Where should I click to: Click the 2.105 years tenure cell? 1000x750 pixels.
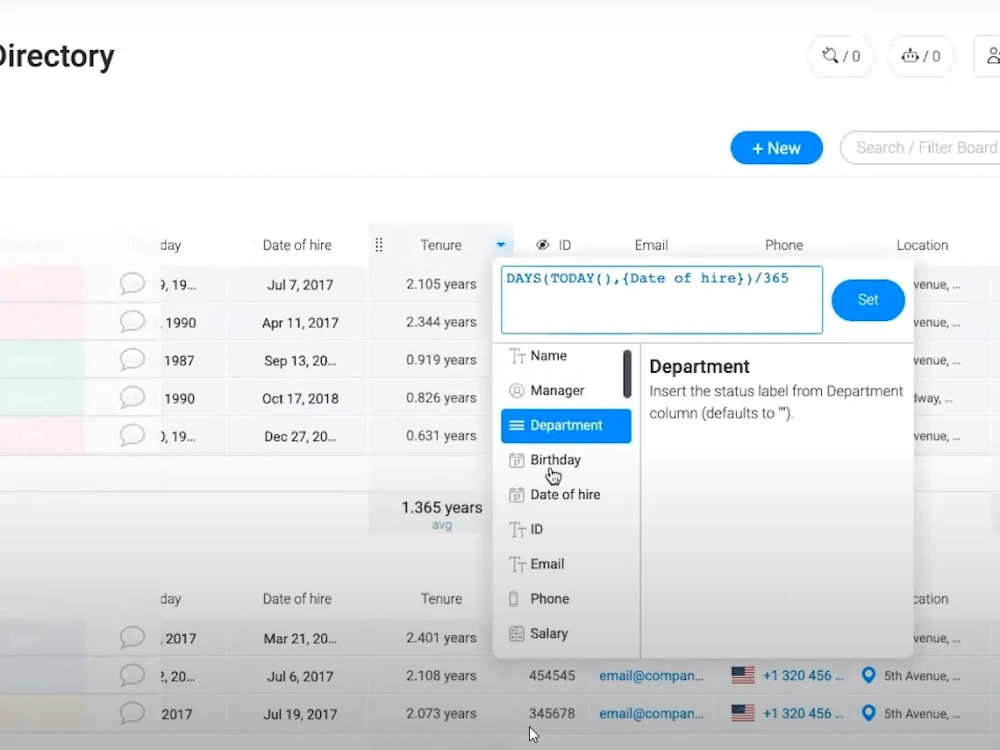[x=441, y=284]
